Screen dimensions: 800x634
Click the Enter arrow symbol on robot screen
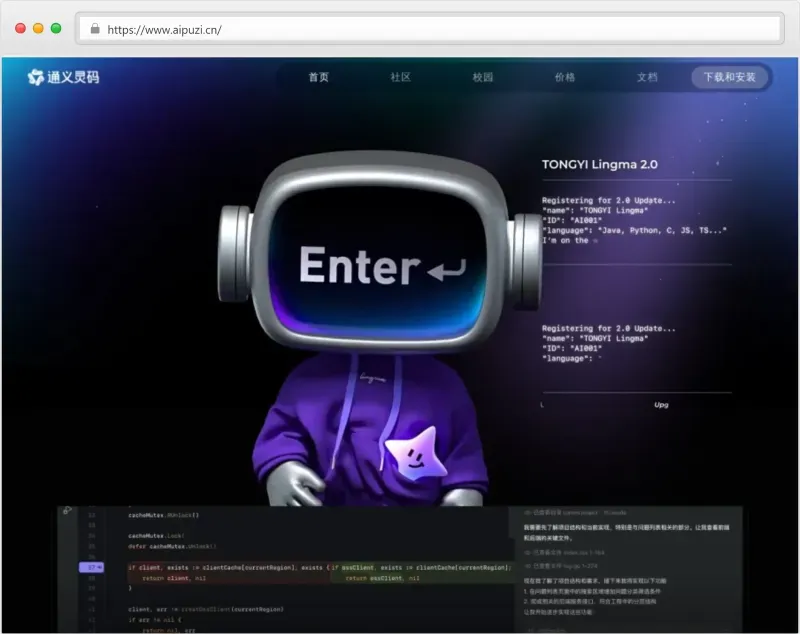pyautogui.click(x=446, y=268)
